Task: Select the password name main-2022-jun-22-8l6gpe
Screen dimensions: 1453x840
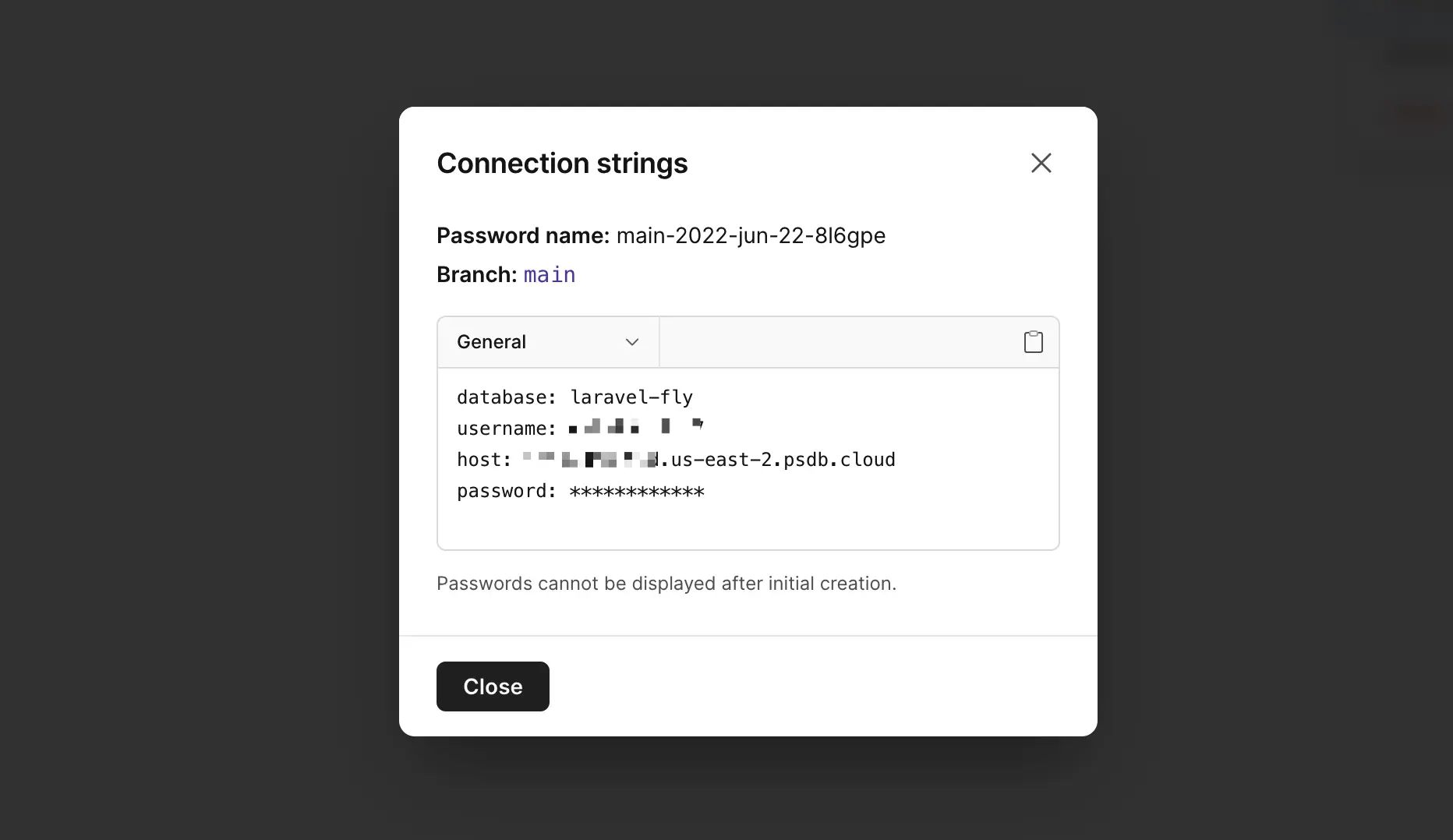Action: click(751, 236)
